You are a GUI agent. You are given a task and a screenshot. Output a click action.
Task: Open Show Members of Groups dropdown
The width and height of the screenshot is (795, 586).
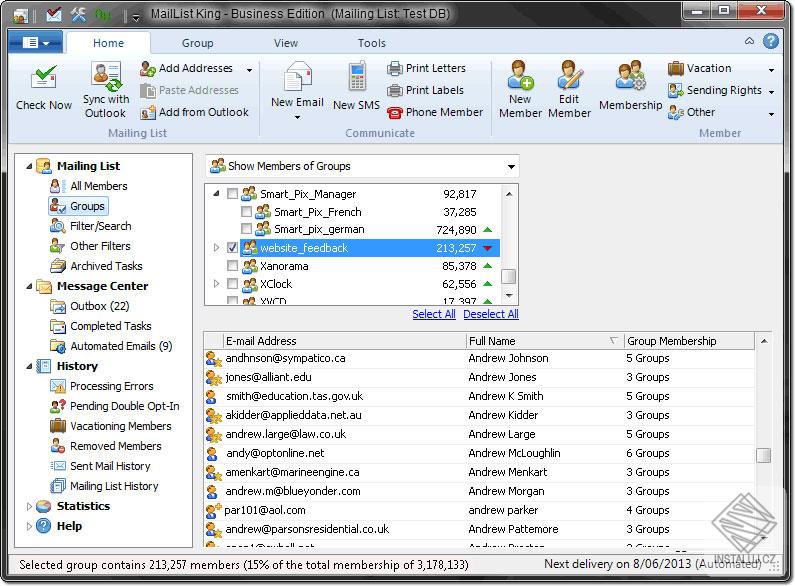[x=362, y=166]
